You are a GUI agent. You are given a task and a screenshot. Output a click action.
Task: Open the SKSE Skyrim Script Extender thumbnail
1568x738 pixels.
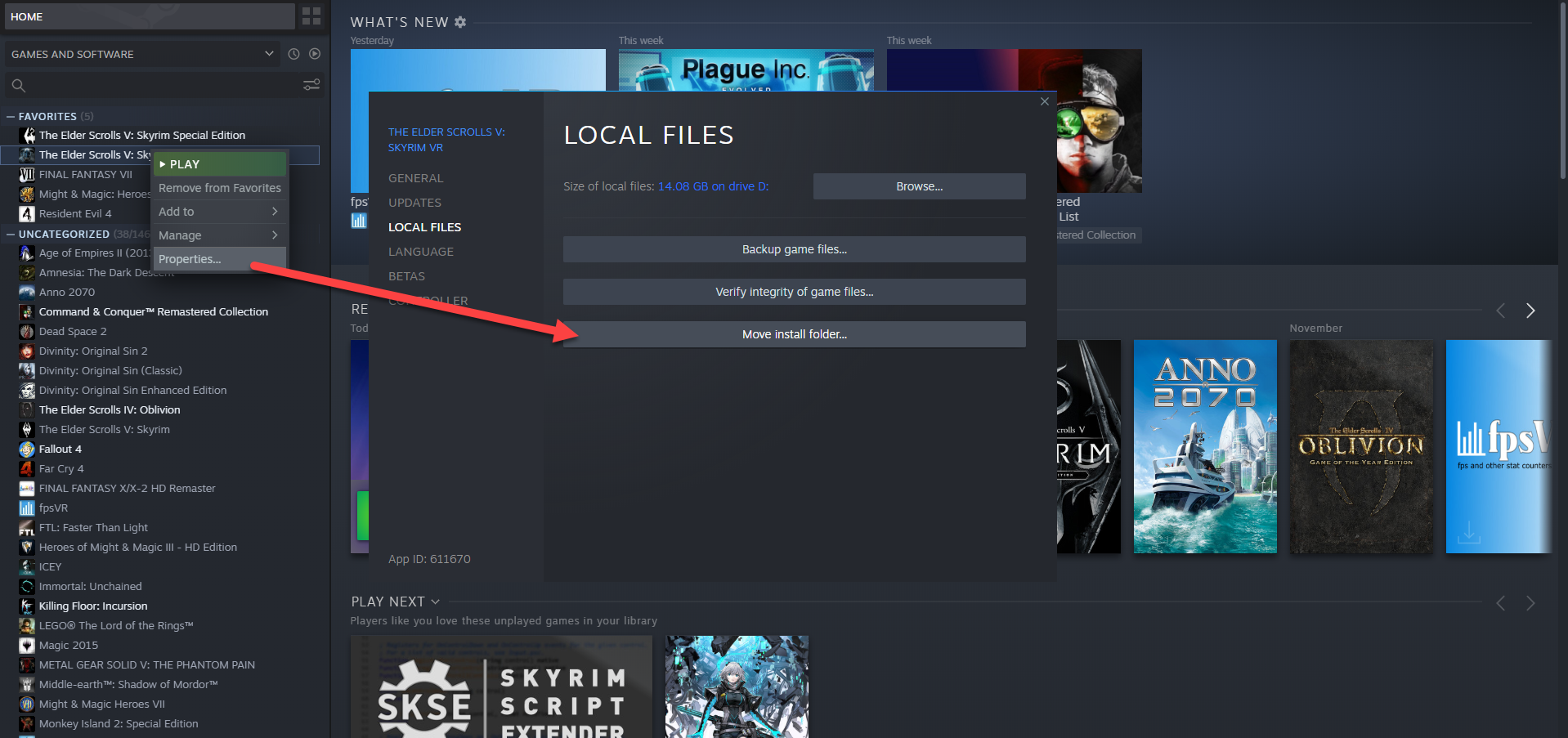(x=501, y=687)
